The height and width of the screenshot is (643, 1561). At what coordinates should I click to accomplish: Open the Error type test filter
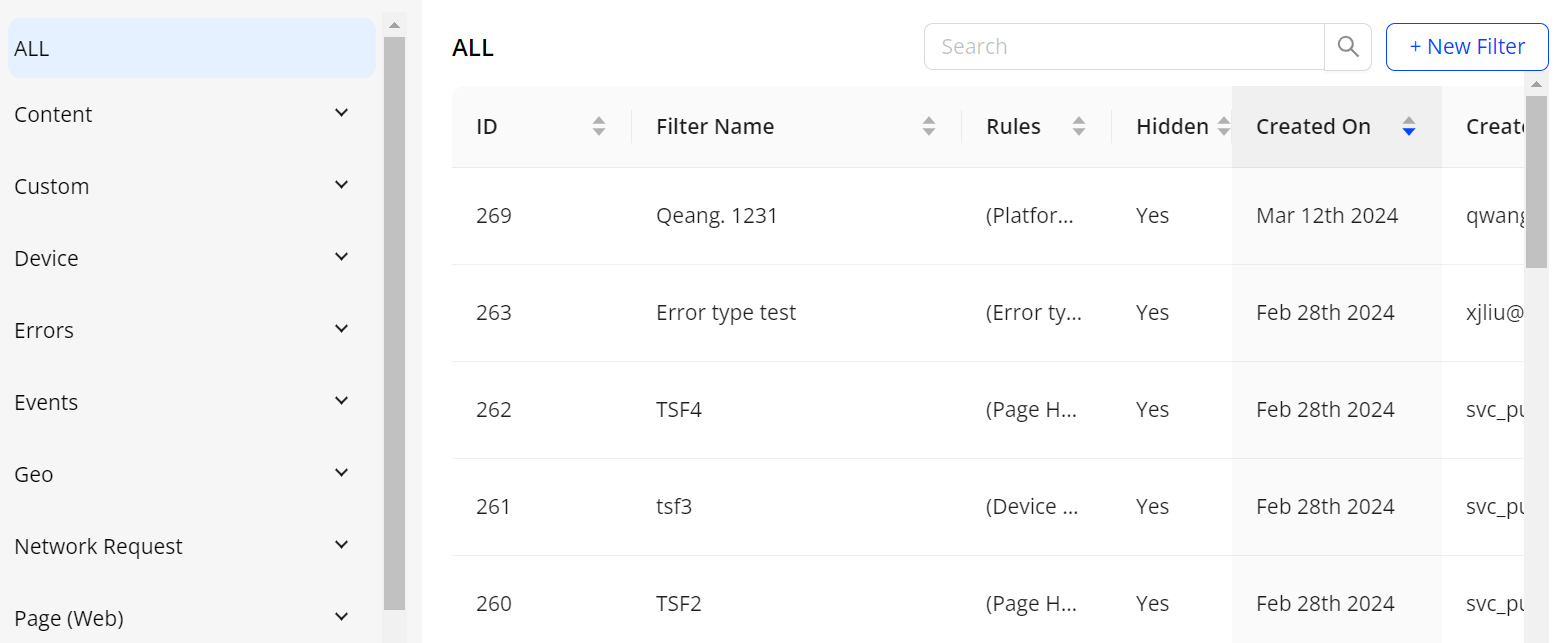[x=726, y=313]
